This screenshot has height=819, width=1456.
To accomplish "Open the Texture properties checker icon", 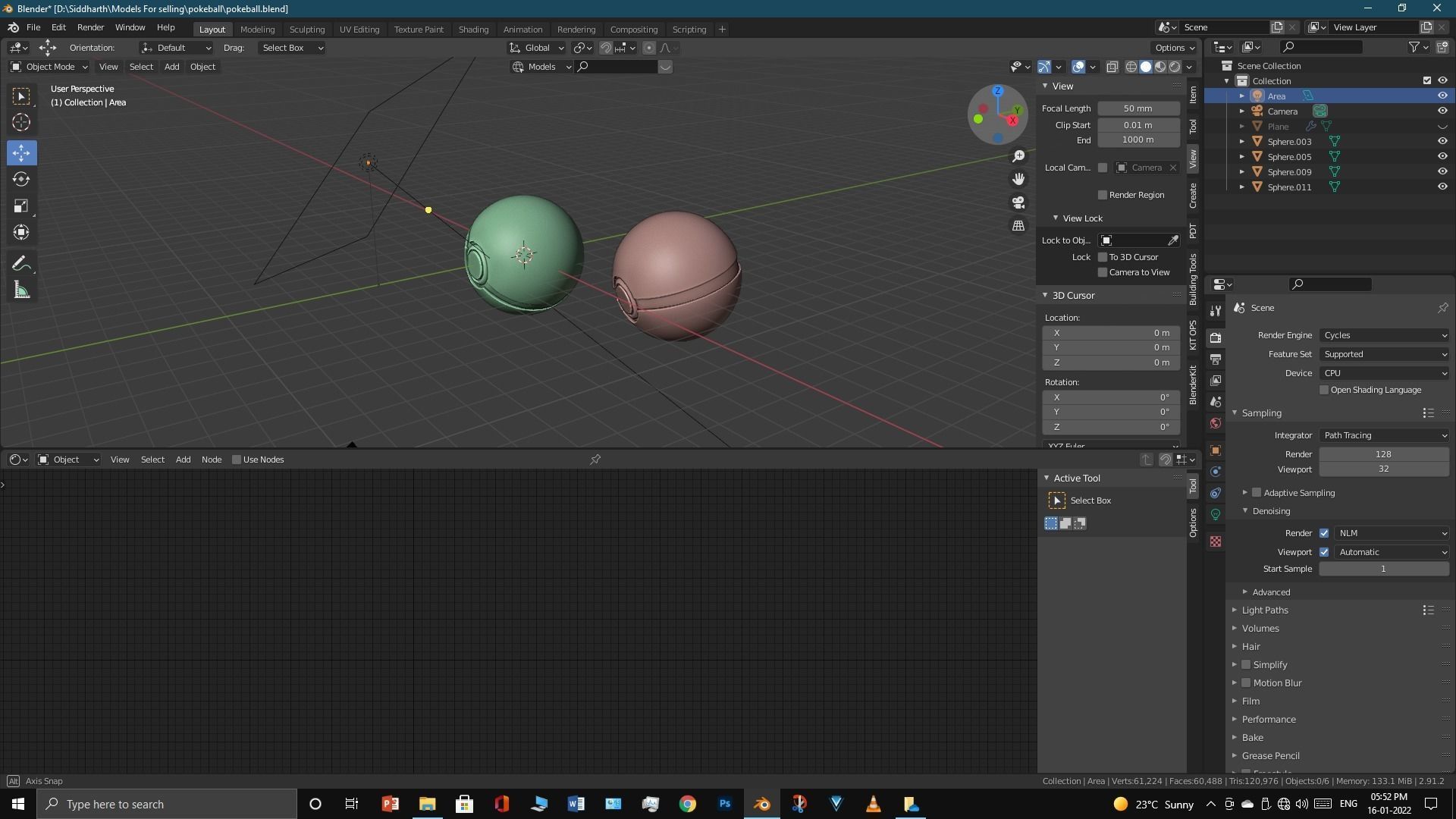I will pos(1216,541).
